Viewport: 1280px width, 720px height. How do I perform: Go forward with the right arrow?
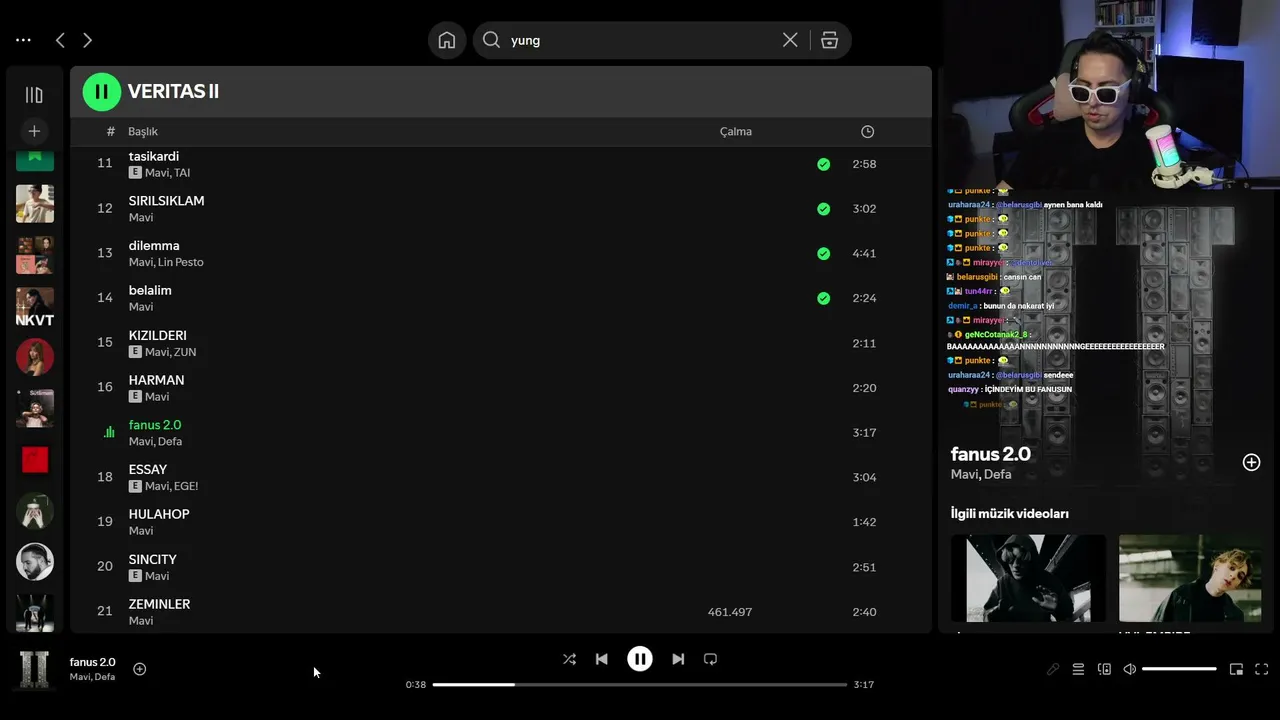(x=87, y=40)
